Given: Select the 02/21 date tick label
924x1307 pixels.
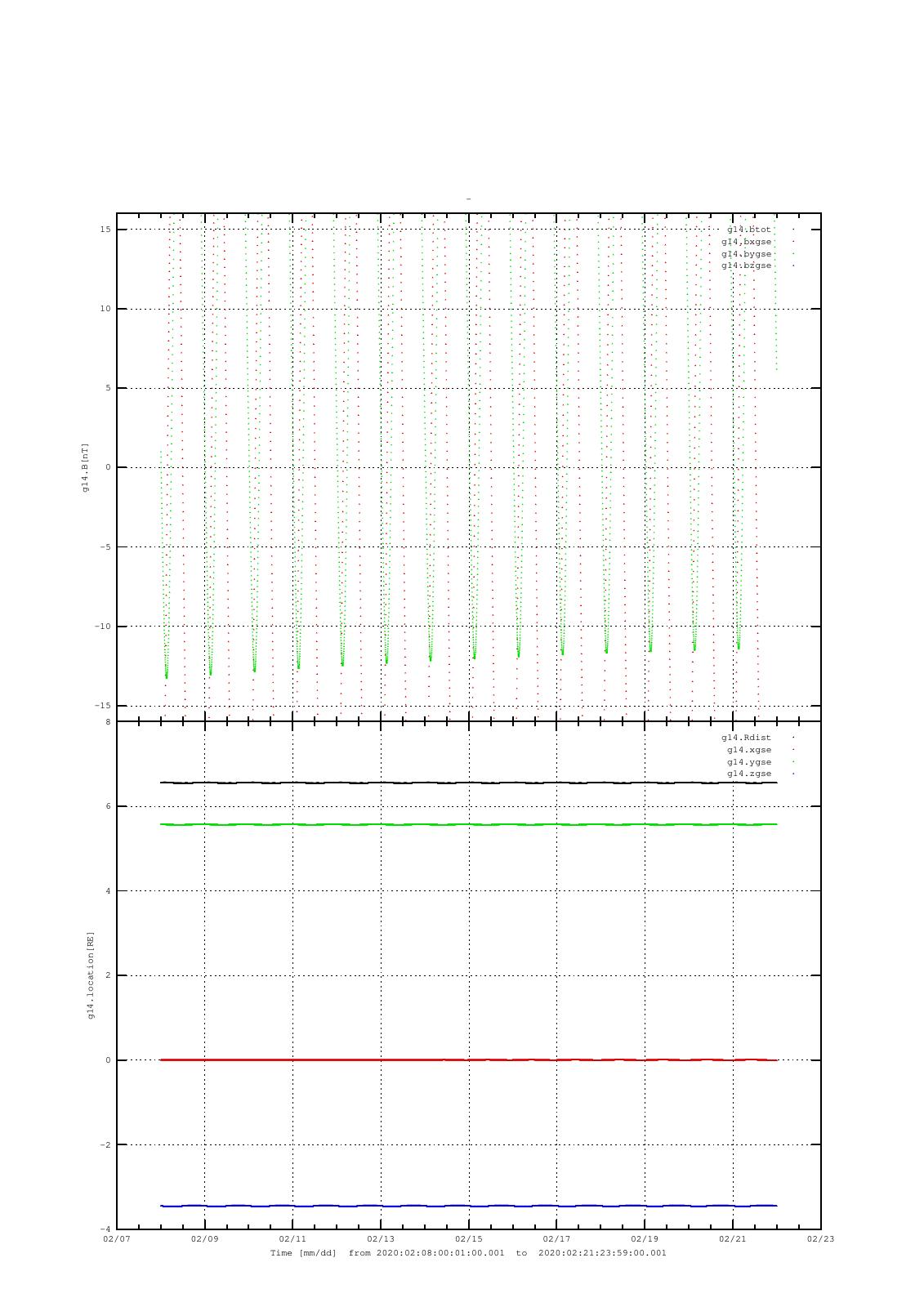Looking at the screenshot, I should point(733,1238).
